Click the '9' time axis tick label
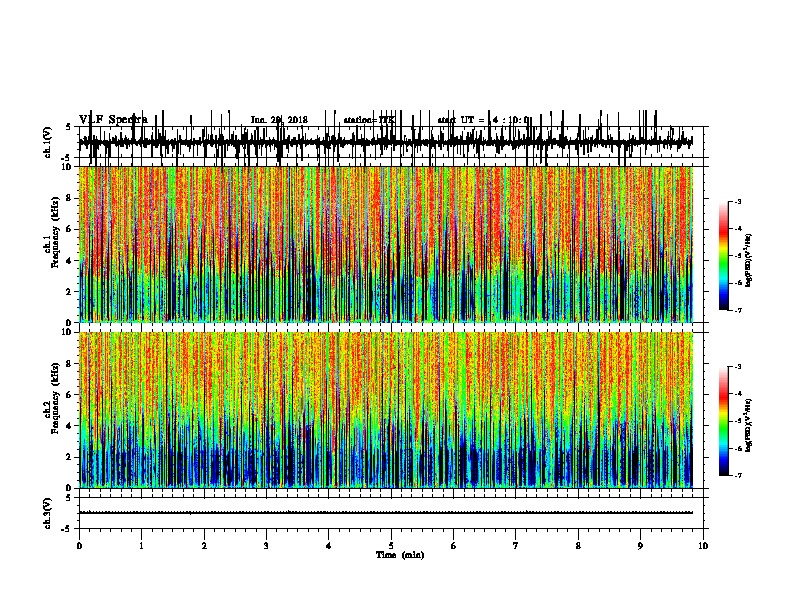Screen dimensions: 792x612 coord(640,546)
